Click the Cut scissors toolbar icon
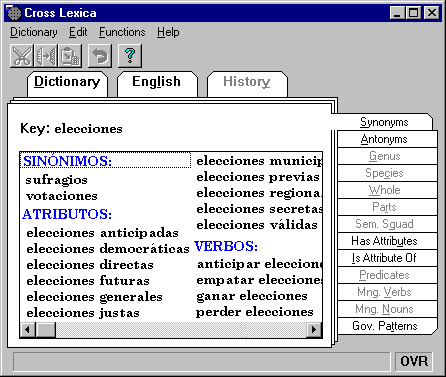Image resolution: width=446 pixels, height=377 pixels. coord(22,56)
